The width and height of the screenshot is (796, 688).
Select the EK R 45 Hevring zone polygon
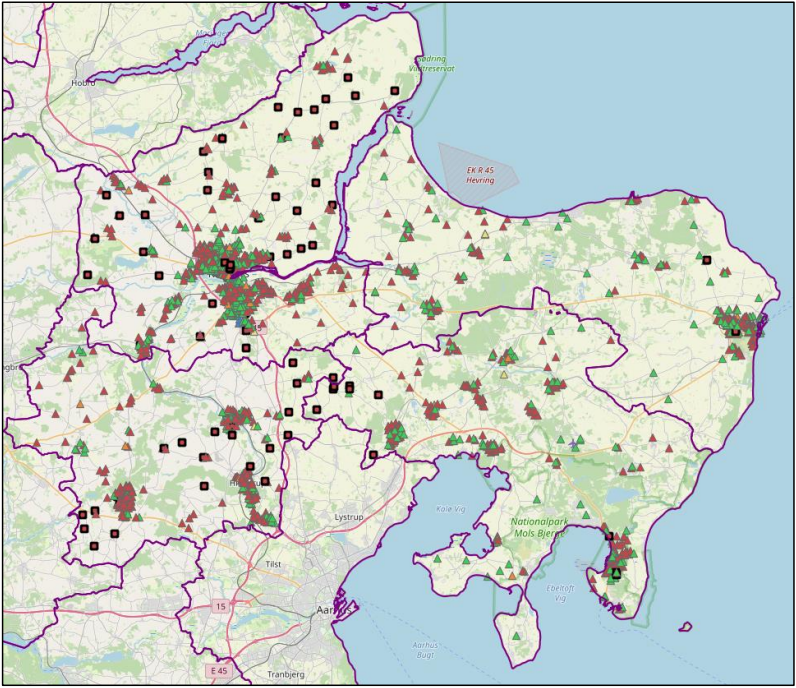tap(478, 169)
